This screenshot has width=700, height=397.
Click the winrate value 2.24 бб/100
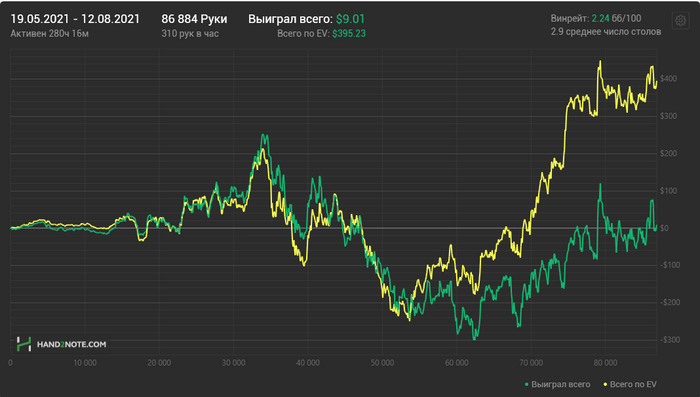[616, 18]
